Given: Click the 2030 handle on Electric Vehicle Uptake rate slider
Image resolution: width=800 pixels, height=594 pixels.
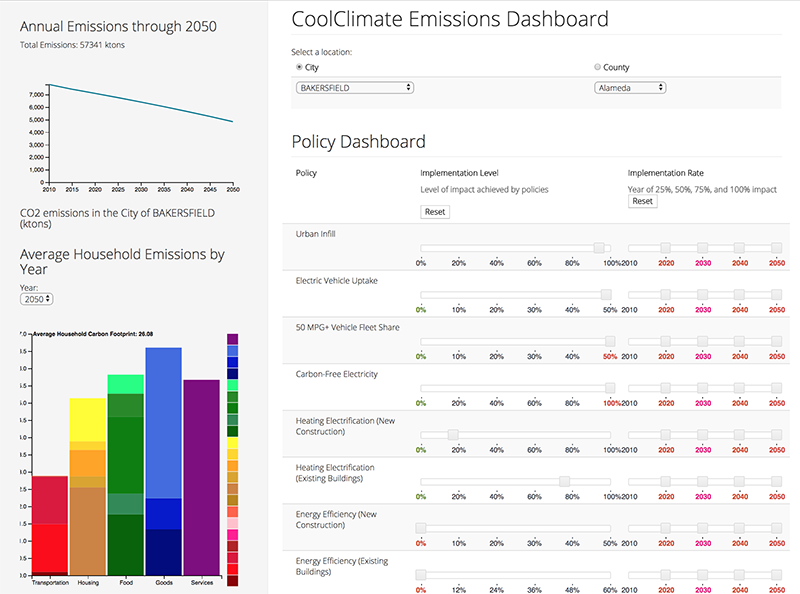Looking at the screenshot, I should [703, 294].
